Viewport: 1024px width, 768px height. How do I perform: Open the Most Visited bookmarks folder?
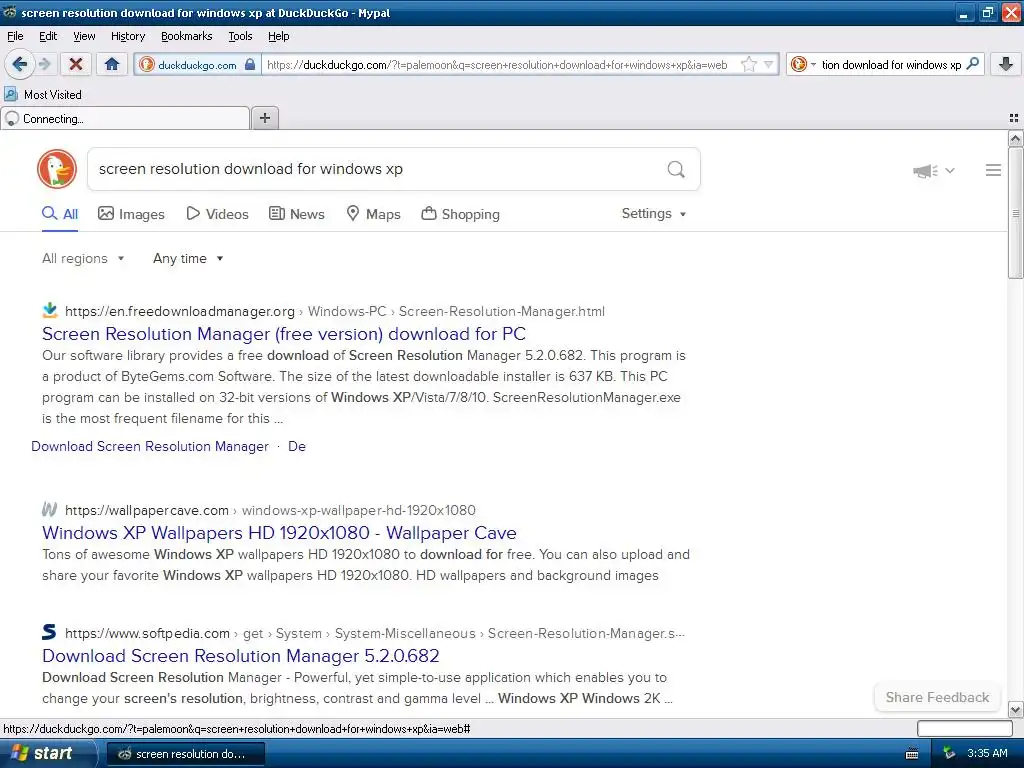point(44,95)
